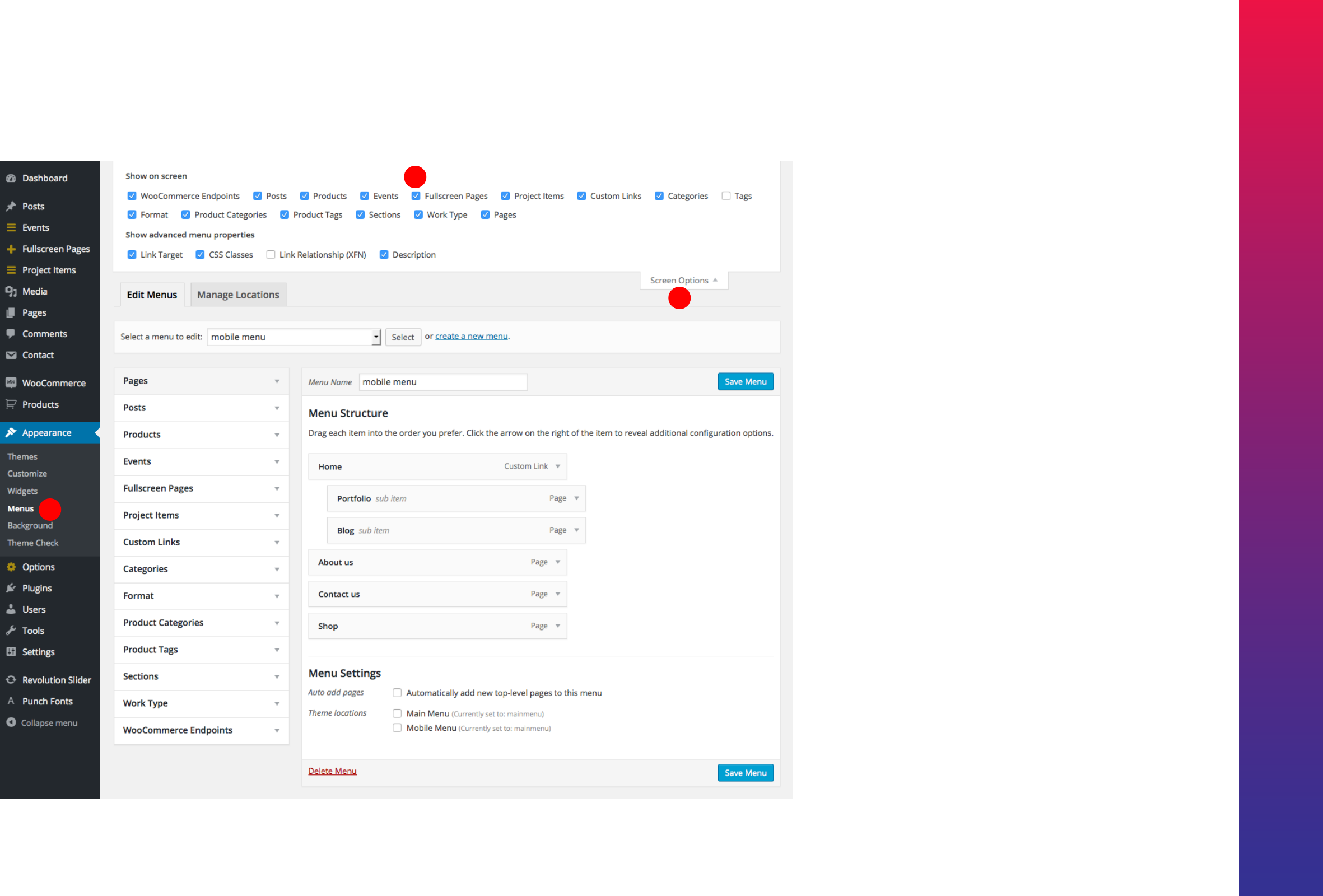The image size is (1323, 896).
Task: Enable the Tags checkbox
Action: coord(726,196)
